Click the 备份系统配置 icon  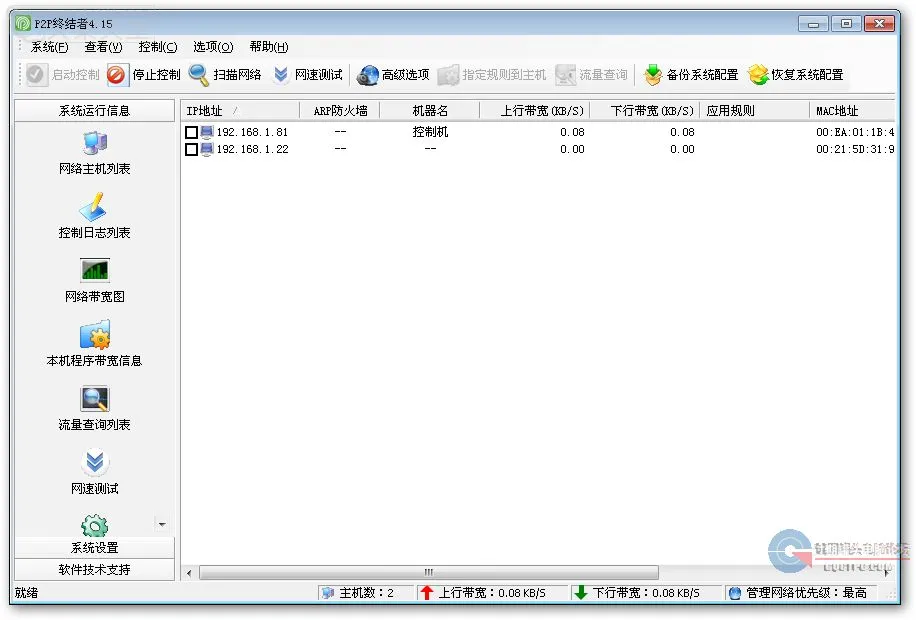point(653,75)
